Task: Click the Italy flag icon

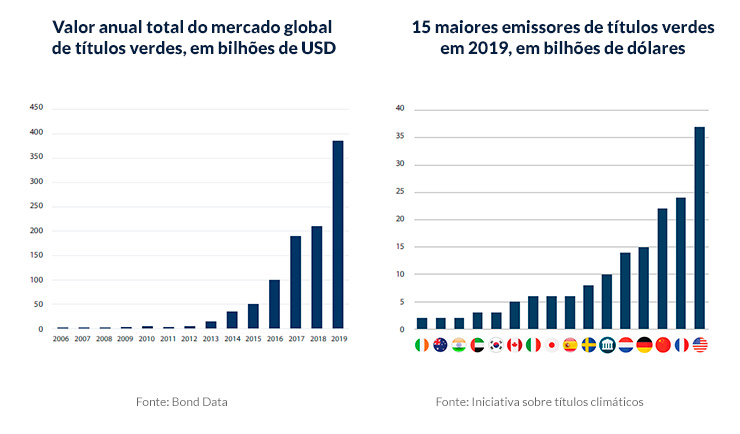Action: click(x=533, y=345)
